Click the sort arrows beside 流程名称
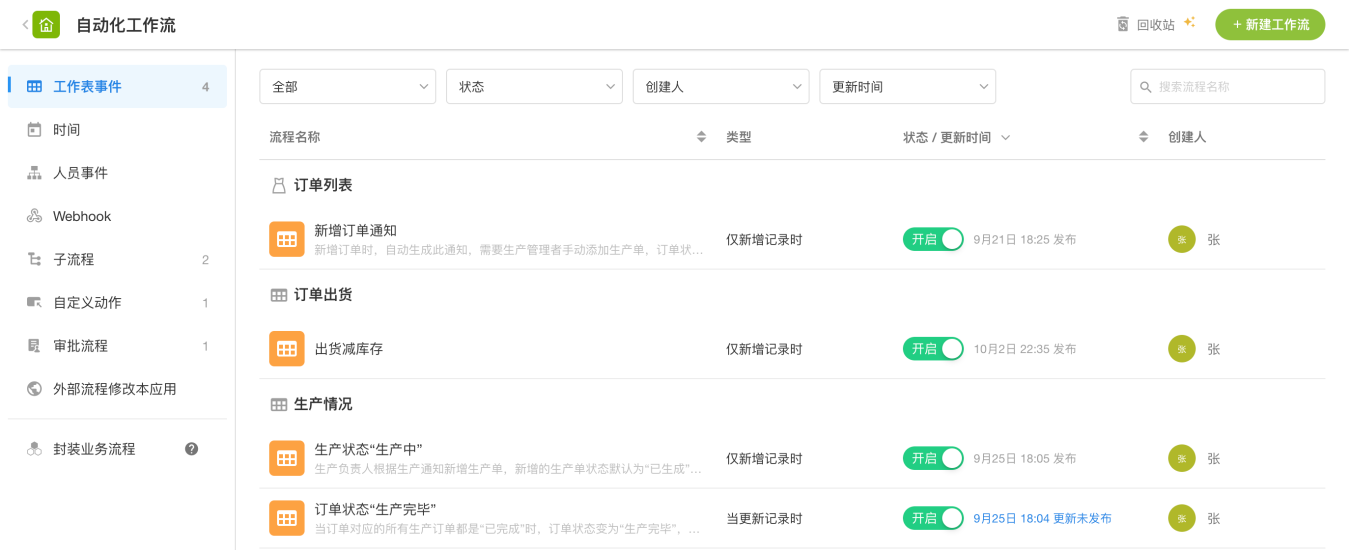1349x550 pixels. coord(701,137)
